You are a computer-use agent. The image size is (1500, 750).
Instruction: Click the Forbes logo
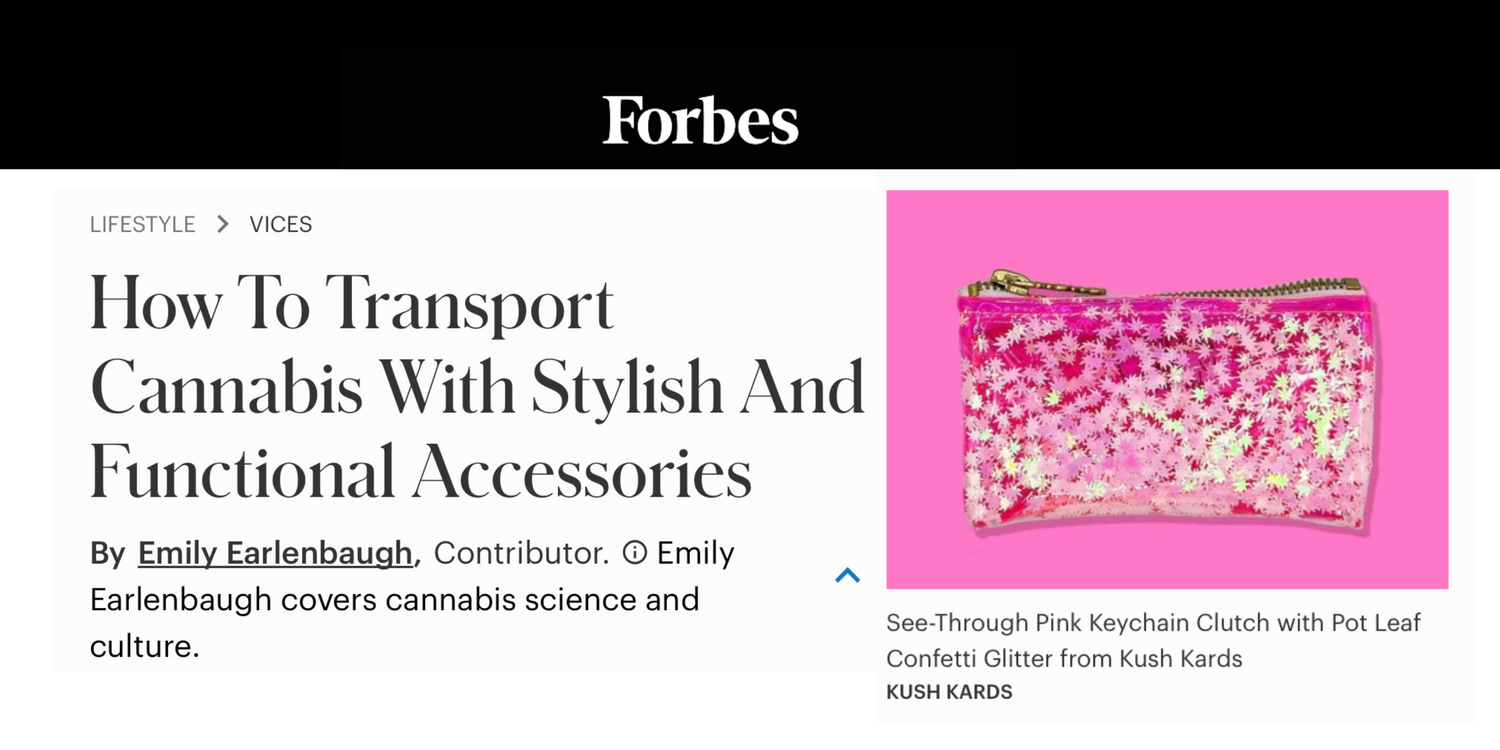coord(700,121)
